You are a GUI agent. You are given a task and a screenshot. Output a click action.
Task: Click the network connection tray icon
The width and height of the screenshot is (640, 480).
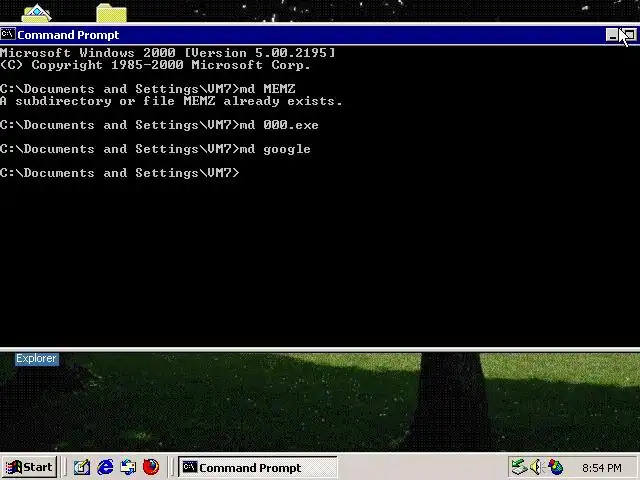coord(520,467)
